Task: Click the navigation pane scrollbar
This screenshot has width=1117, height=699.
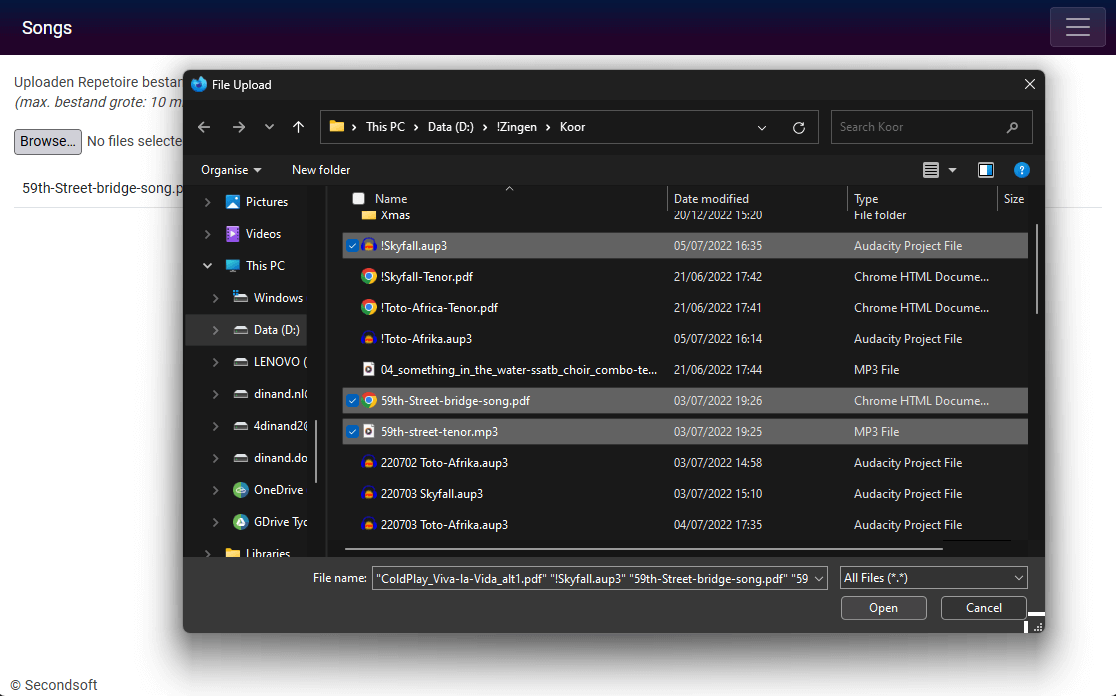Action: [316, 450]
